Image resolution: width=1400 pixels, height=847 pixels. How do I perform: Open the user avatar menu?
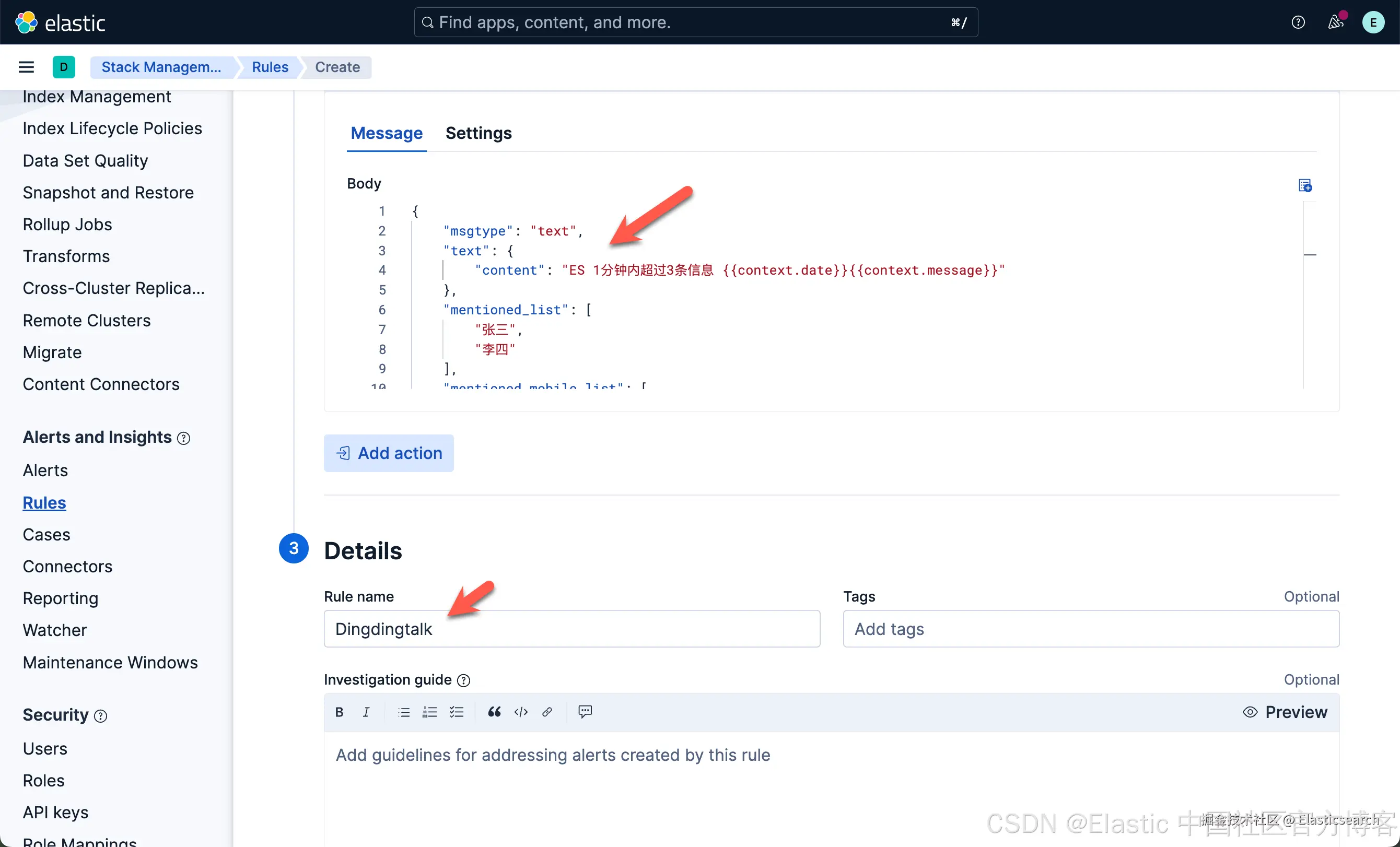(1373, 22)
